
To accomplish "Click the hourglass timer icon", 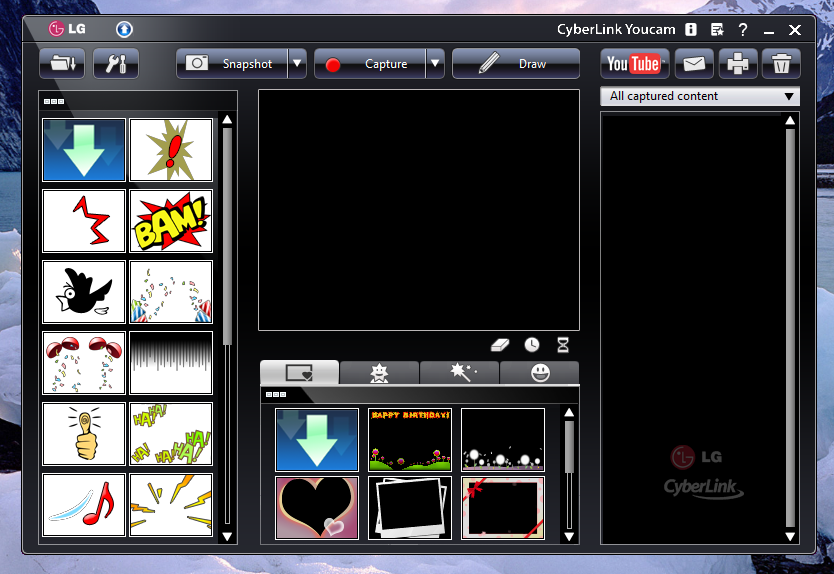I will click(563, 345).
